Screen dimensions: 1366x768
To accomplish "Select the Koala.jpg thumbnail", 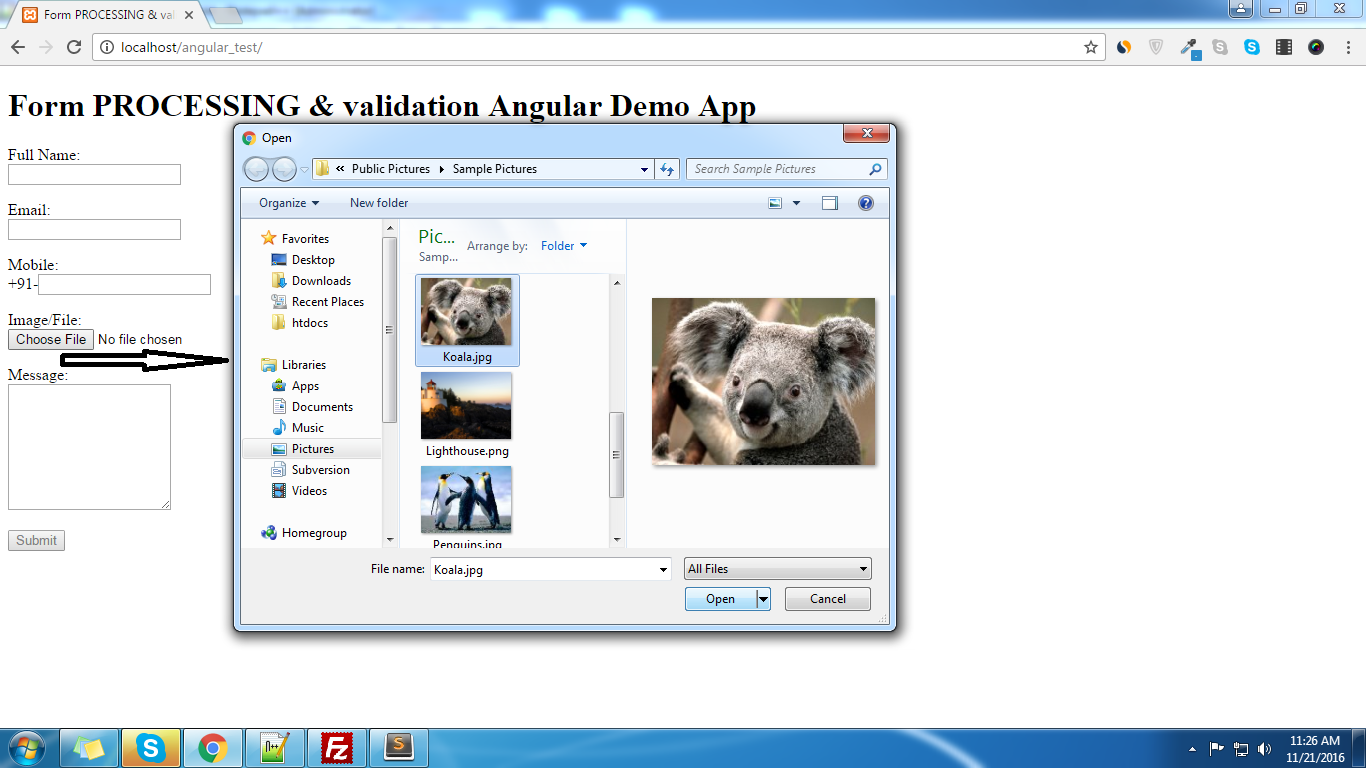I will tap(466, 310).
